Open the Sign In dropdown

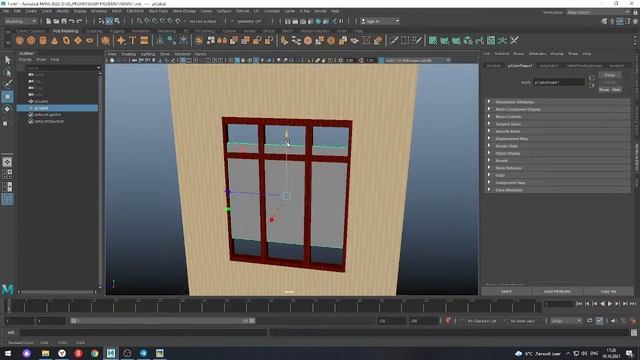pyautogui.click(x=380, y=21)
